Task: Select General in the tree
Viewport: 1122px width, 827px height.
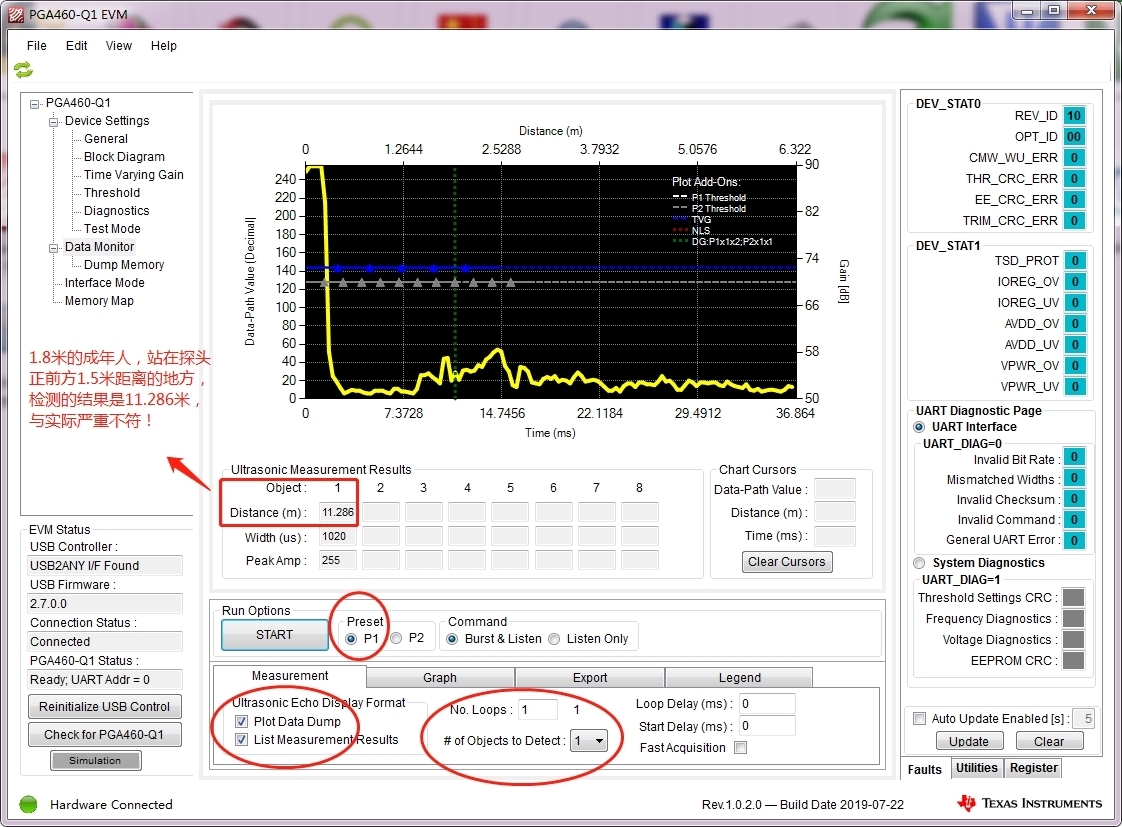Action: (106, 139)
